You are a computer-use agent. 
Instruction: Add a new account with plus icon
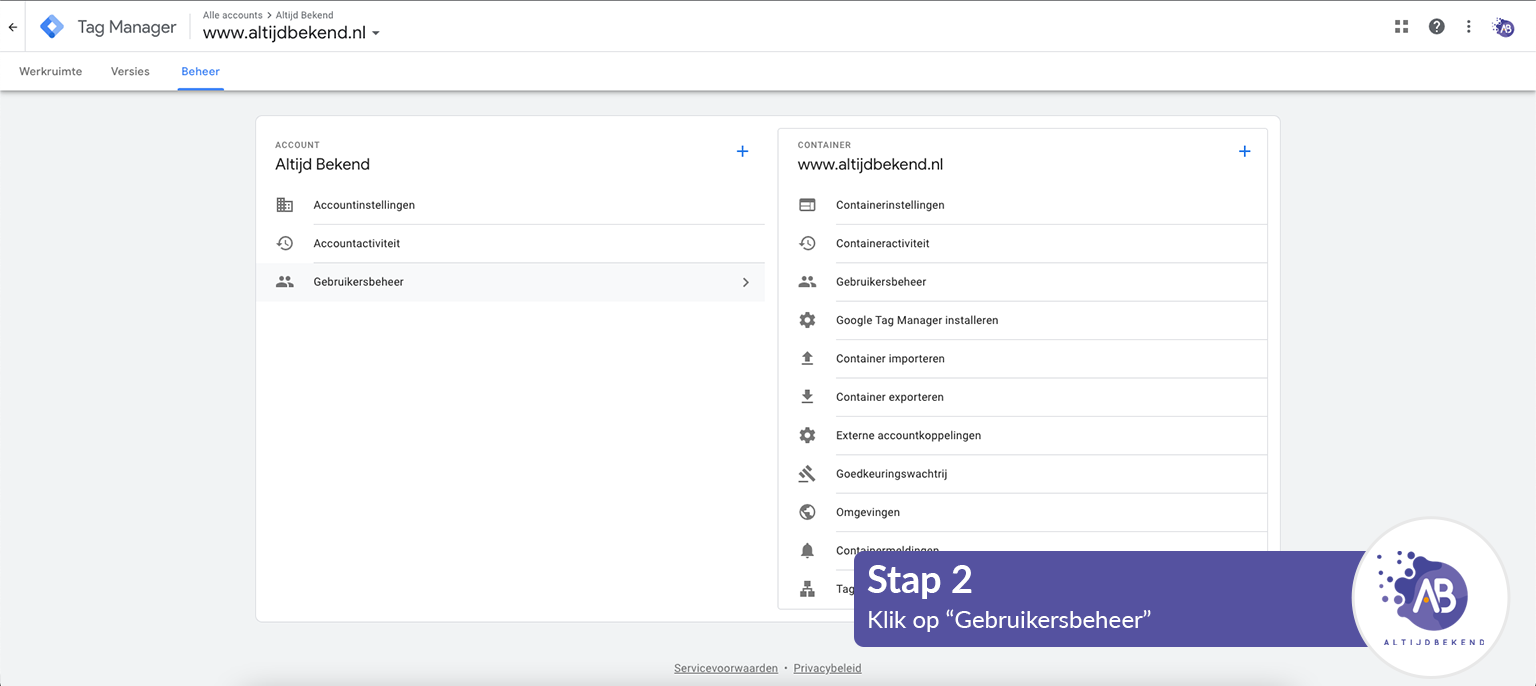[x=742, y=152]
